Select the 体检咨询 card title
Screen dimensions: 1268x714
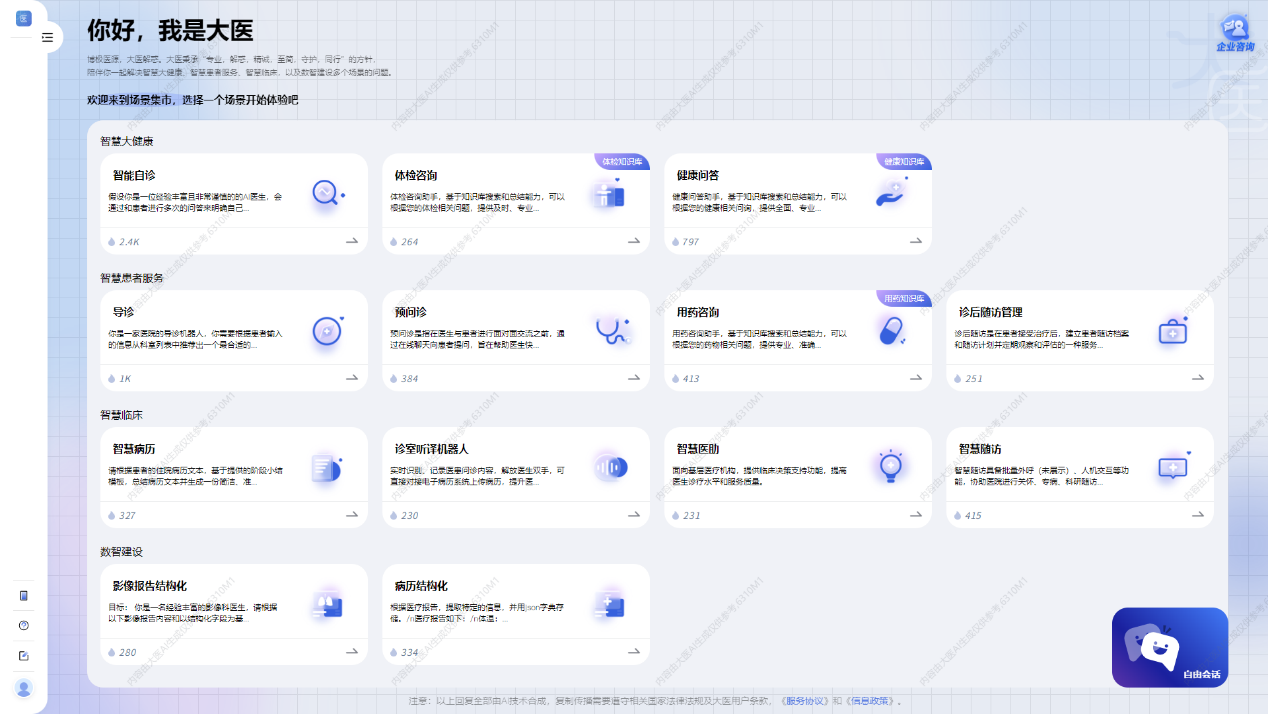click(416, 175)
